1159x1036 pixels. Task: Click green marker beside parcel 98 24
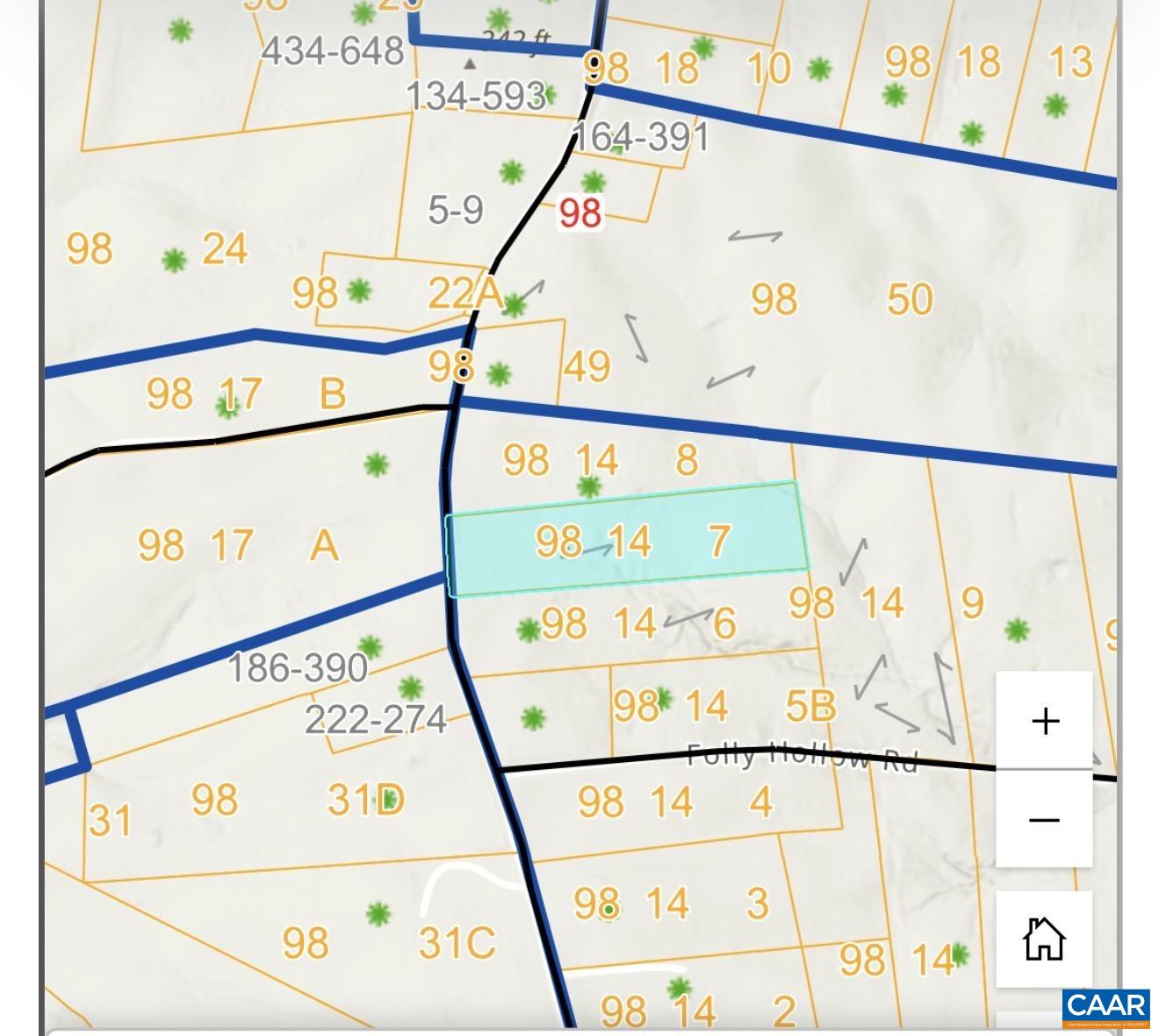coord(175,261)
